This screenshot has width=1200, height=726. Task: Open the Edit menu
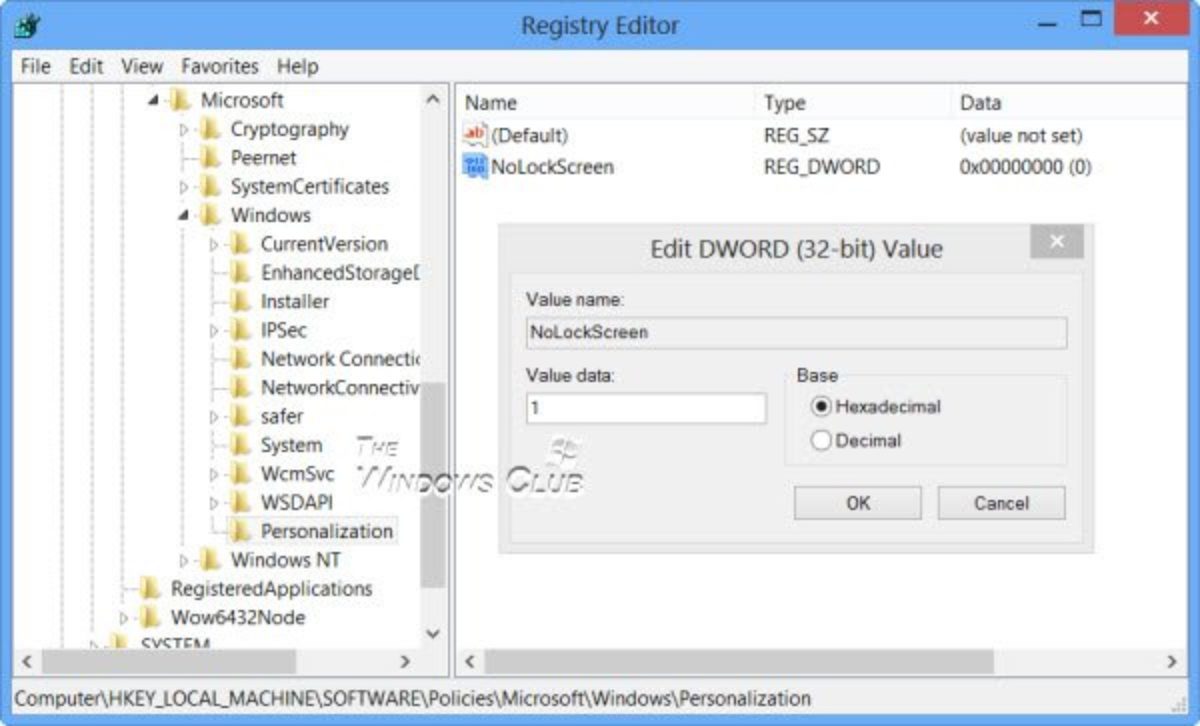(86, 67)
